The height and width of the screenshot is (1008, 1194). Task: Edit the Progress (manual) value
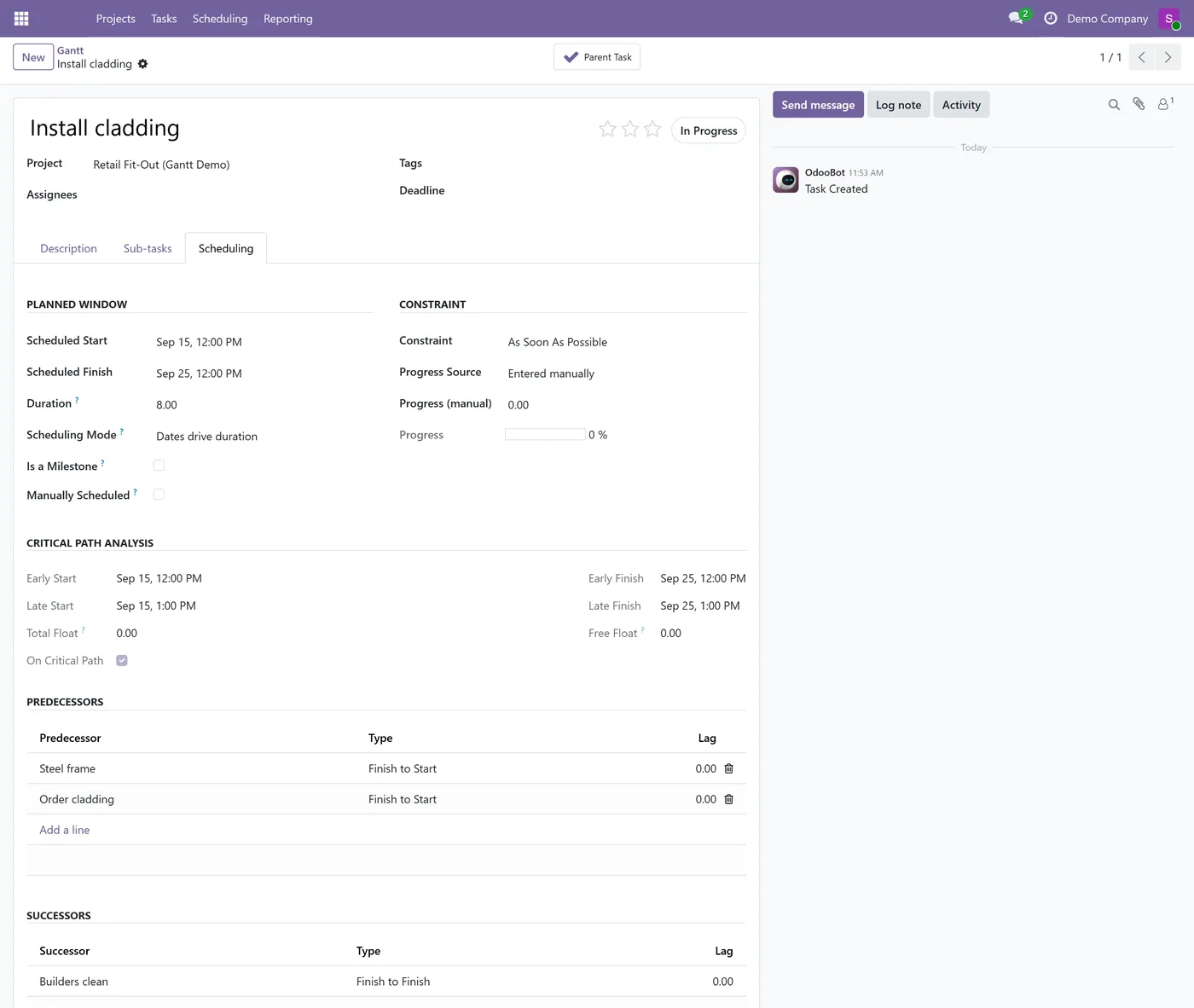point(626,405)
